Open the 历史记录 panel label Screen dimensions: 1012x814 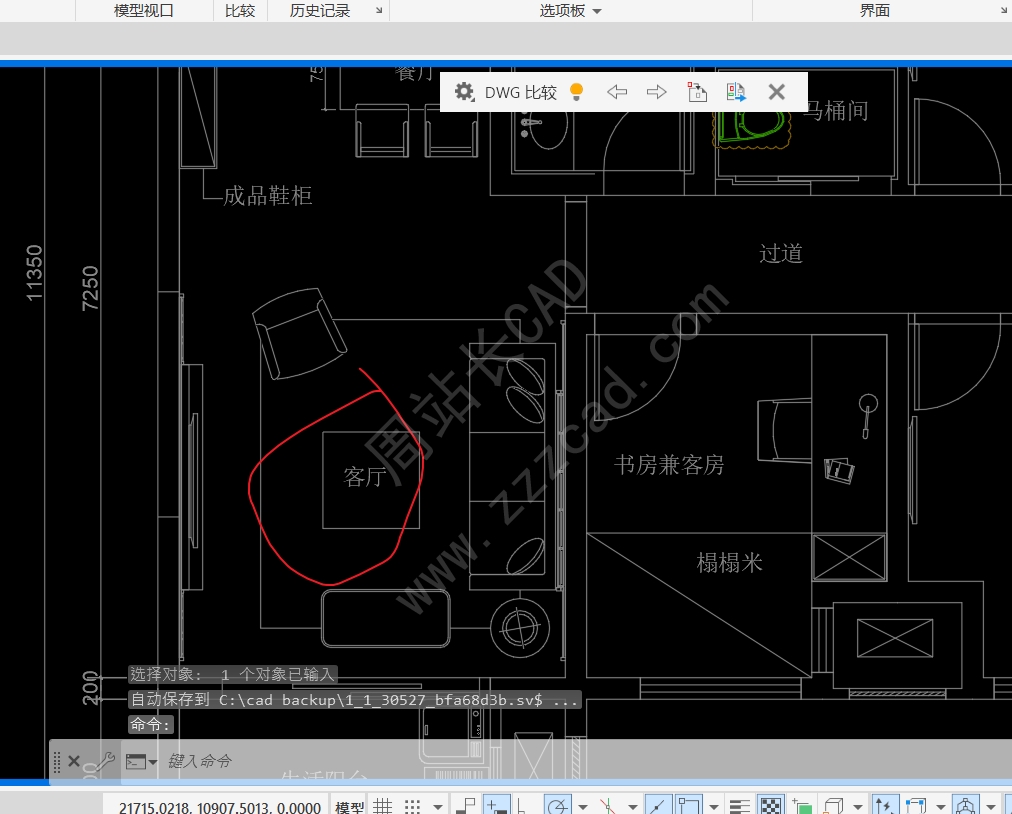tap(319, 10)
